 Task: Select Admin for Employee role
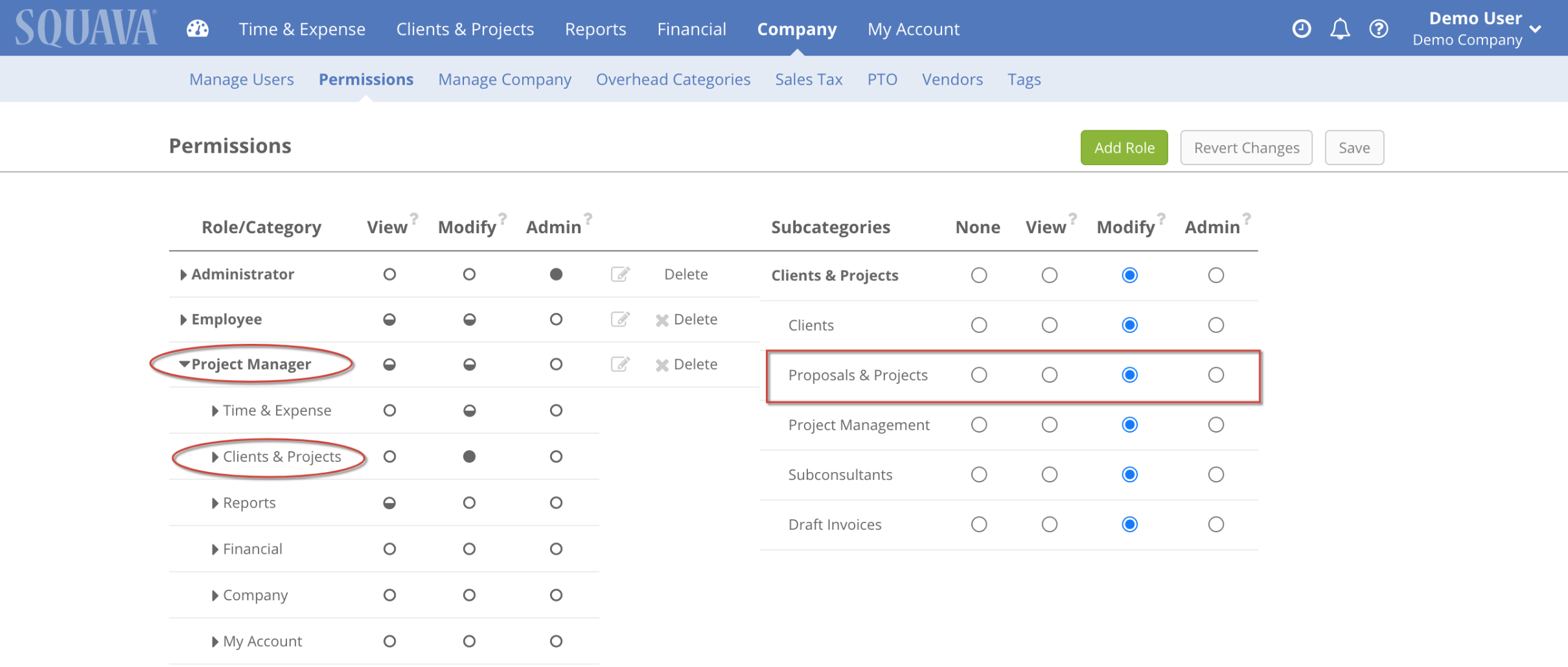[x=556, y=319]
